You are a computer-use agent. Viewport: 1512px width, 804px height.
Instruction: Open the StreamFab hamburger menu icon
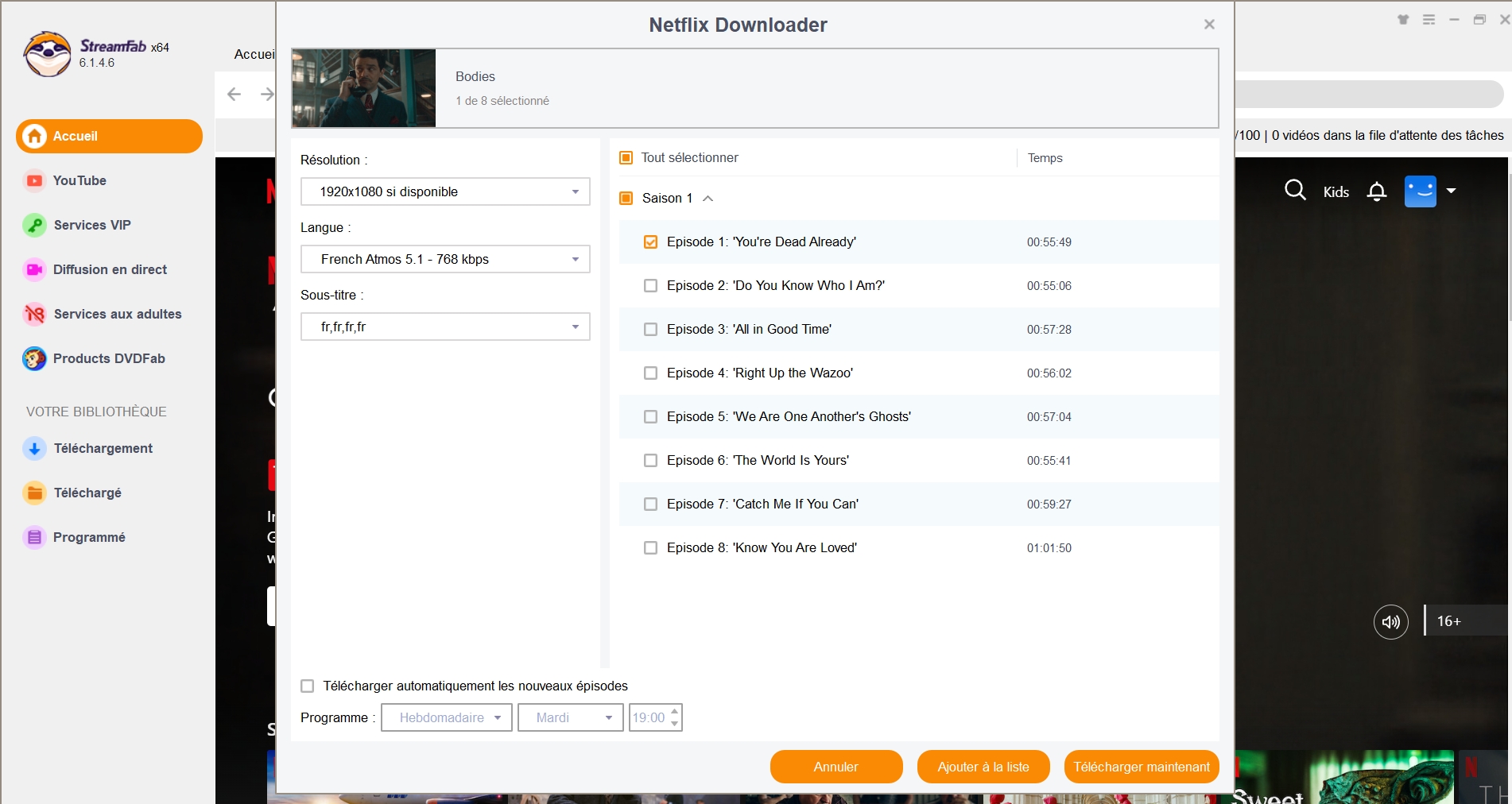click(x=1429, y=20)
